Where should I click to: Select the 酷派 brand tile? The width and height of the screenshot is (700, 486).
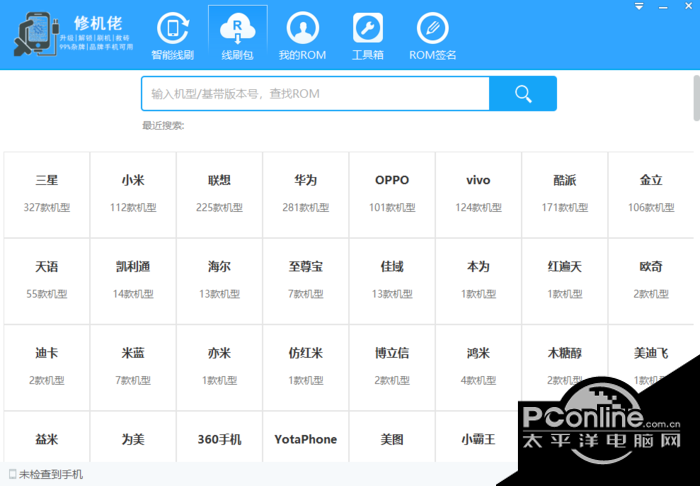point(565,195)
